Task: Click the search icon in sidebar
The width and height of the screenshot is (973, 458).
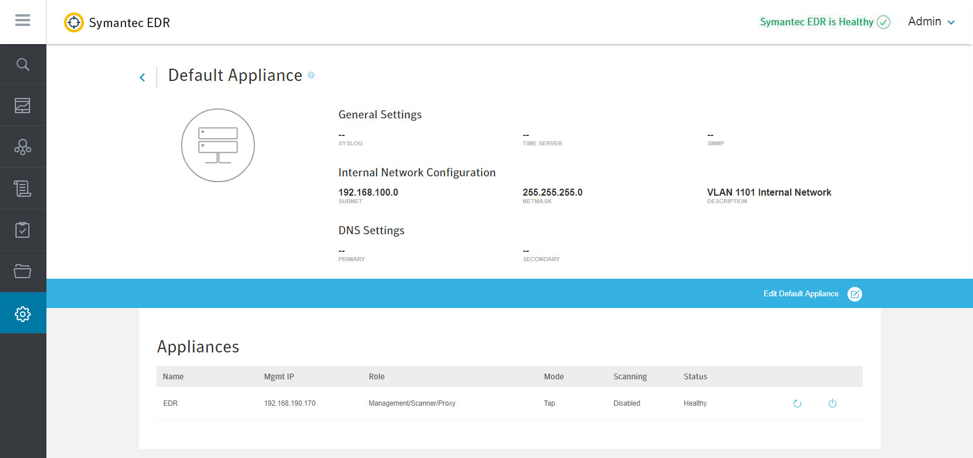Action: click(22, 65)
